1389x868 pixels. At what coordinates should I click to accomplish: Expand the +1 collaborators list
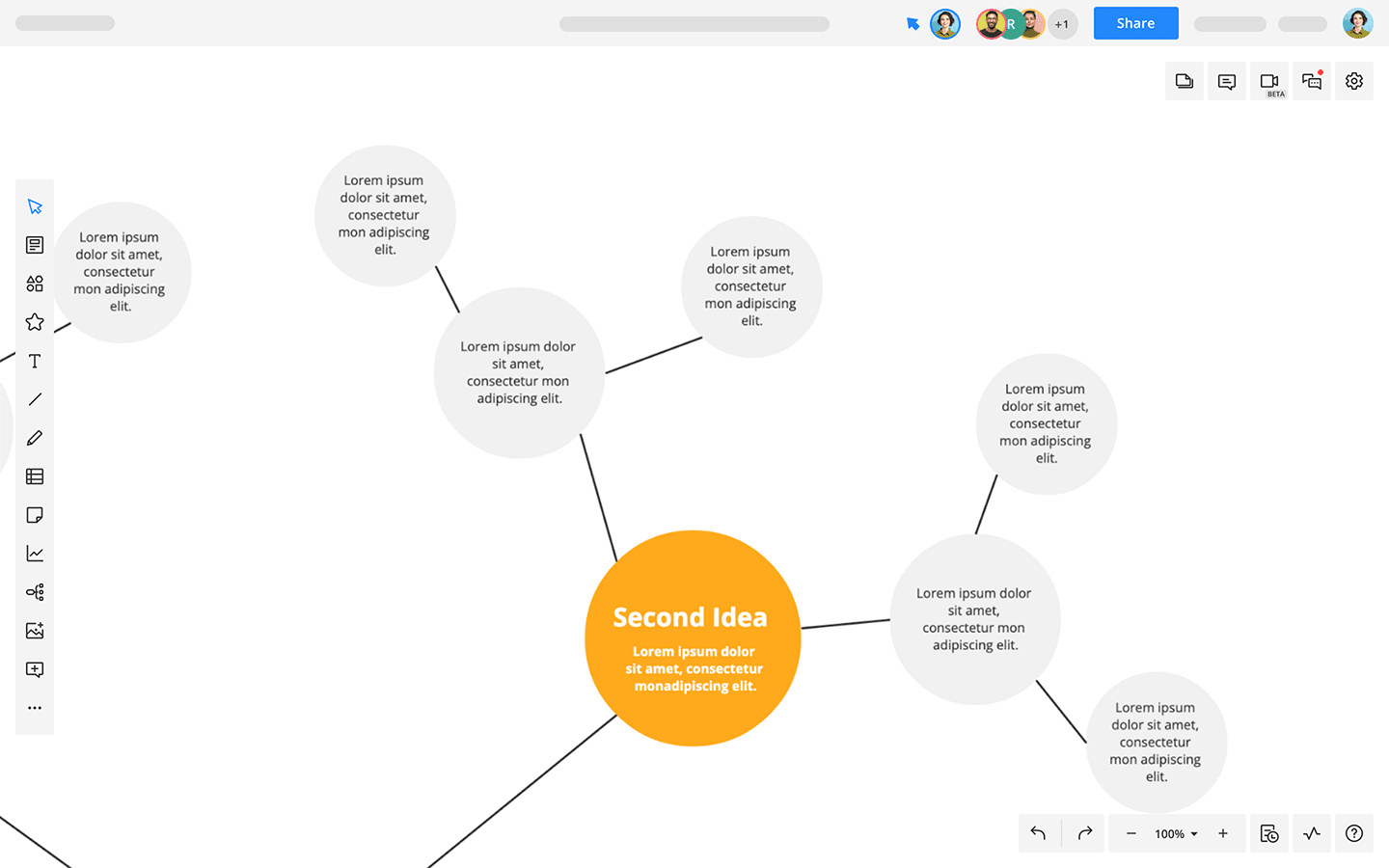(1062, 24)
